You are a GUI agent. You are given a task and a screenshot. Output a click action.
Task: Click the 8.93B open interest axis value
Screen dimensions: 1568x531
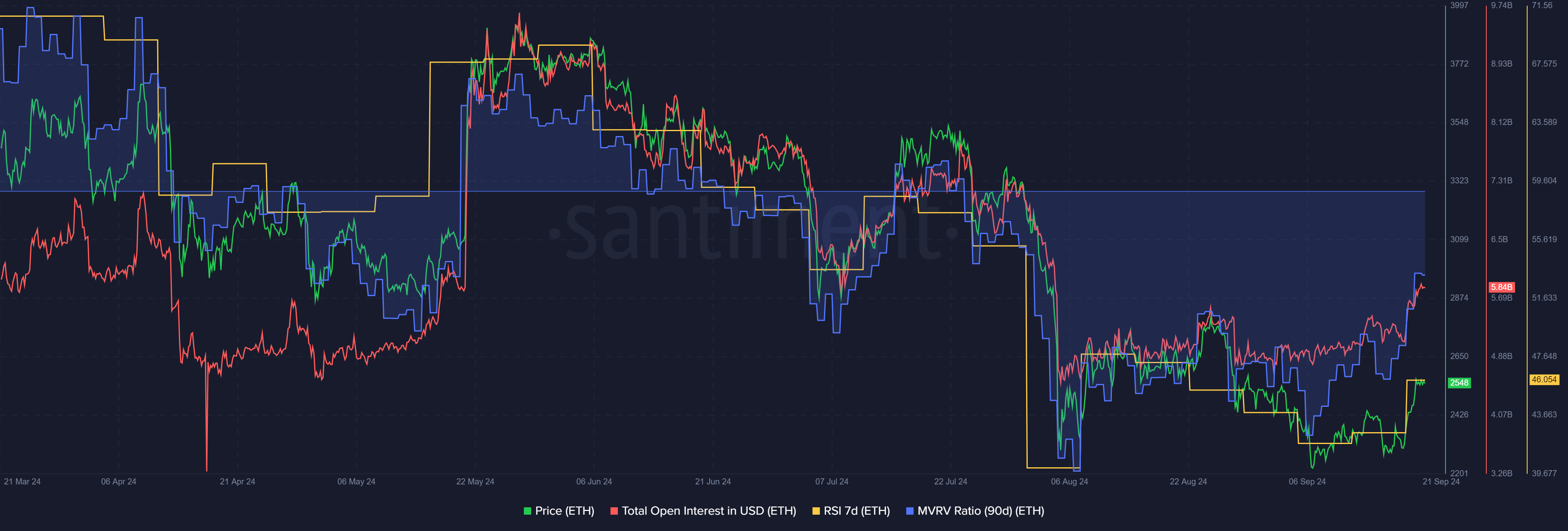[x=1502, y=63]
